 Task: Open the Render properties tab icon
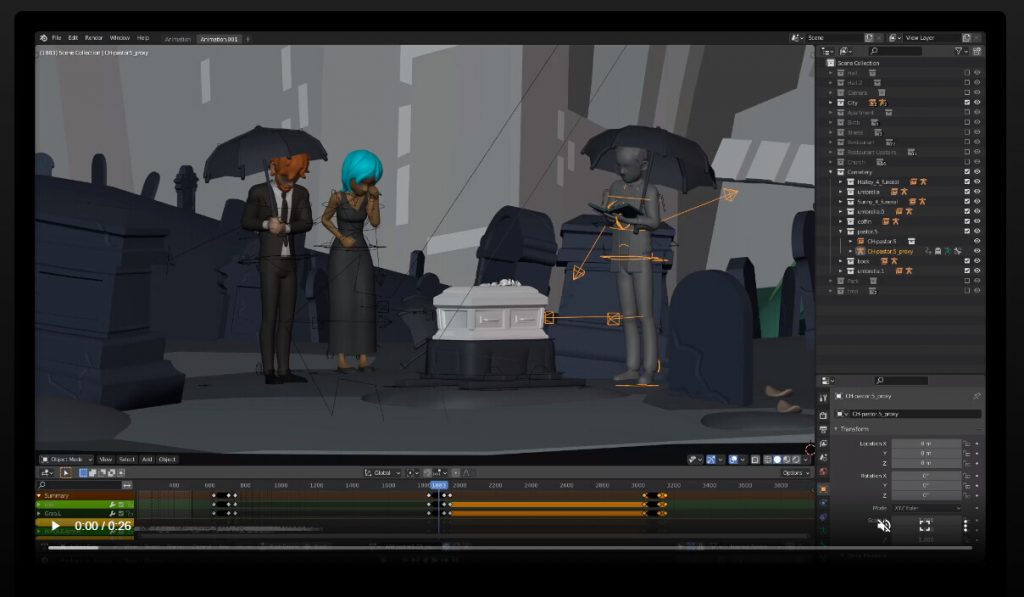(823, 415)
